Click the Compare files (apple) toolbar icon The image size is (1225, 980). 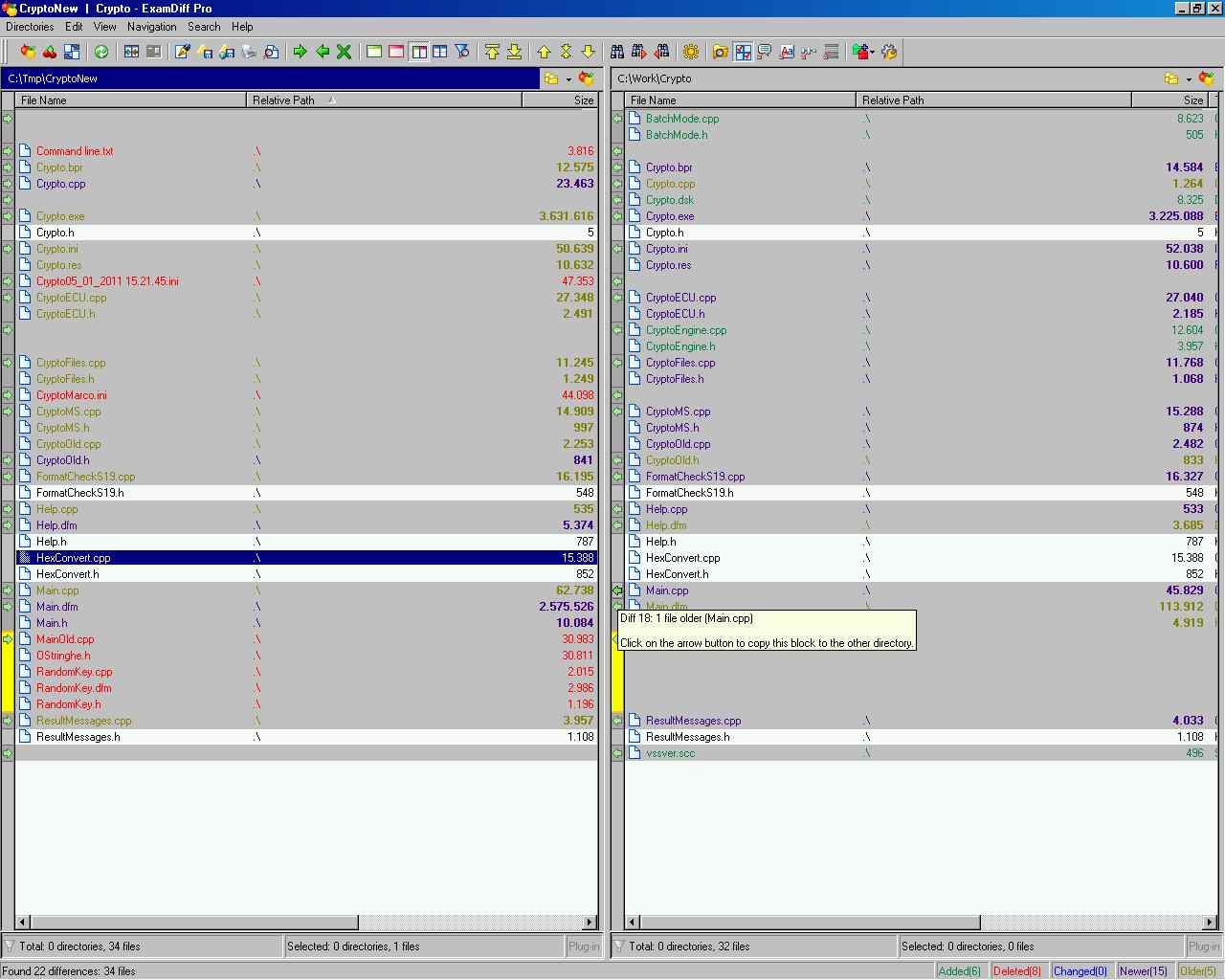pos(28,52)
